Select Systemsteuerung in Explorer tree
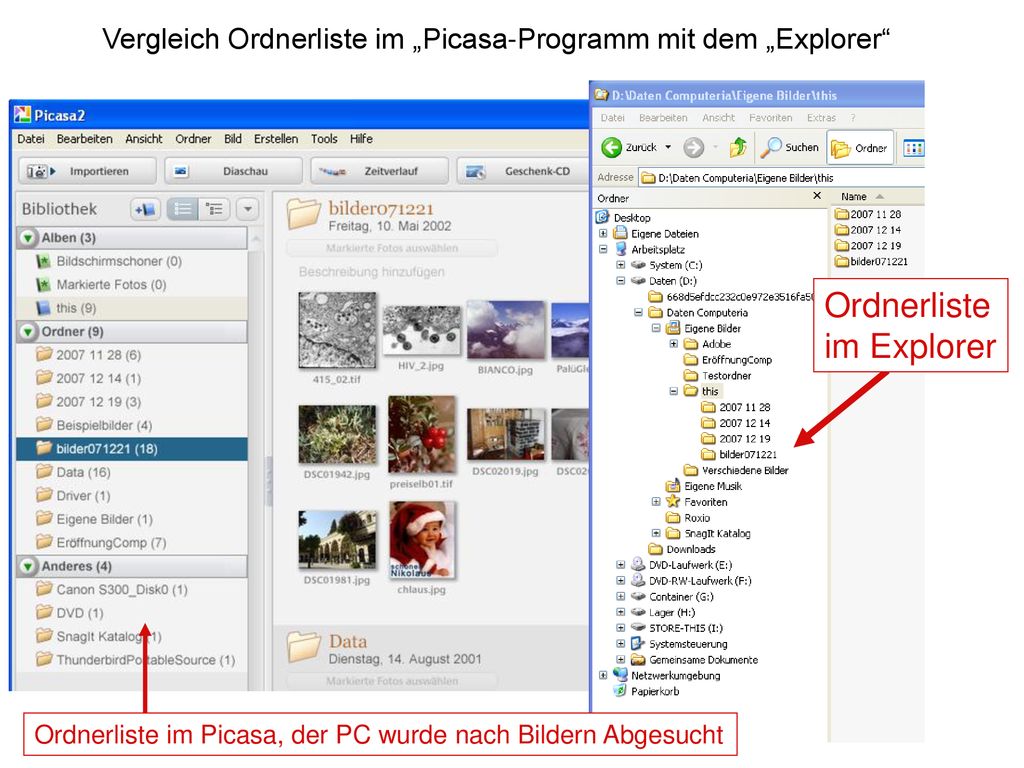1024x768 pixels. coord(679,644)
